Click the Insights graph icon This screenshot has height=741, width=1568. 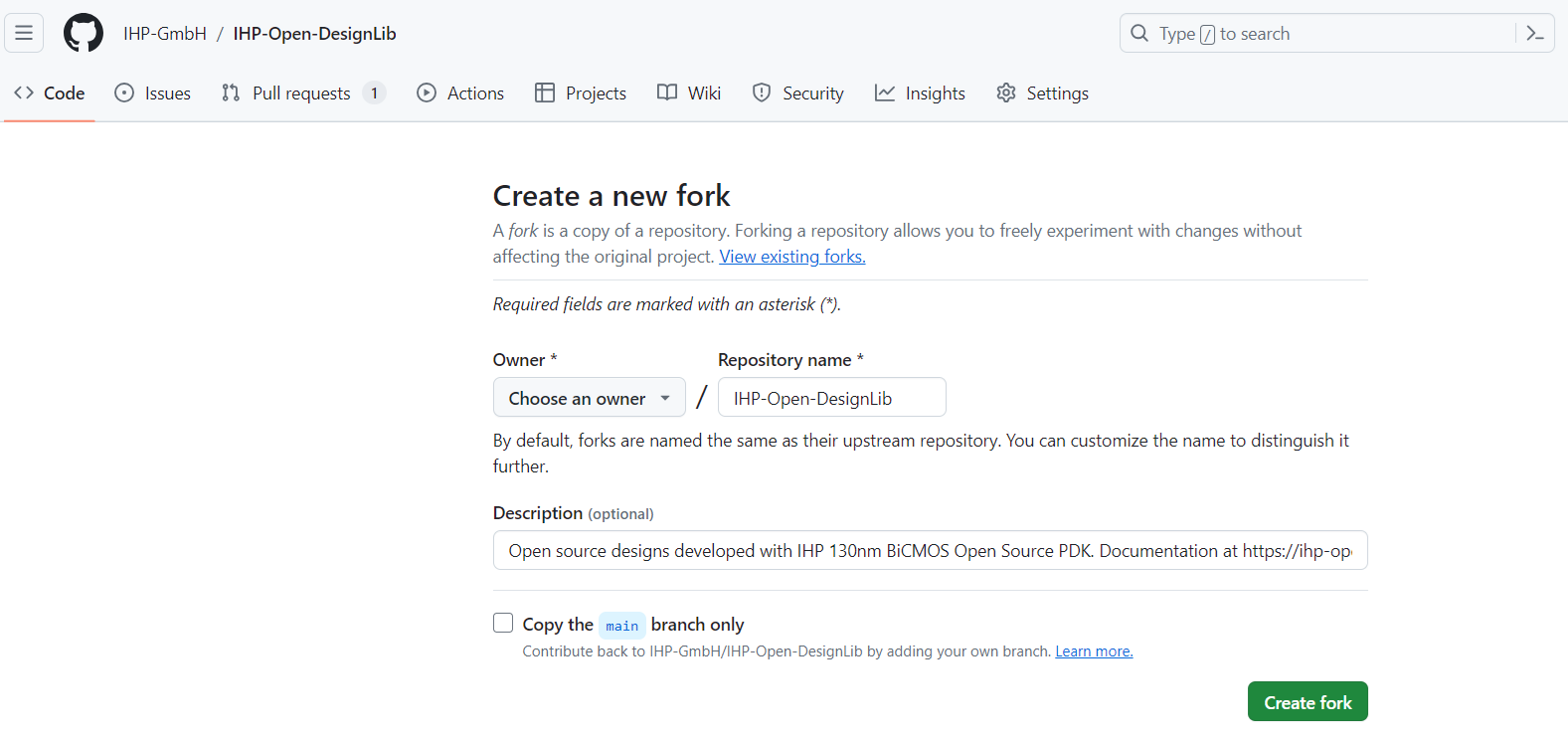(885, 93)
